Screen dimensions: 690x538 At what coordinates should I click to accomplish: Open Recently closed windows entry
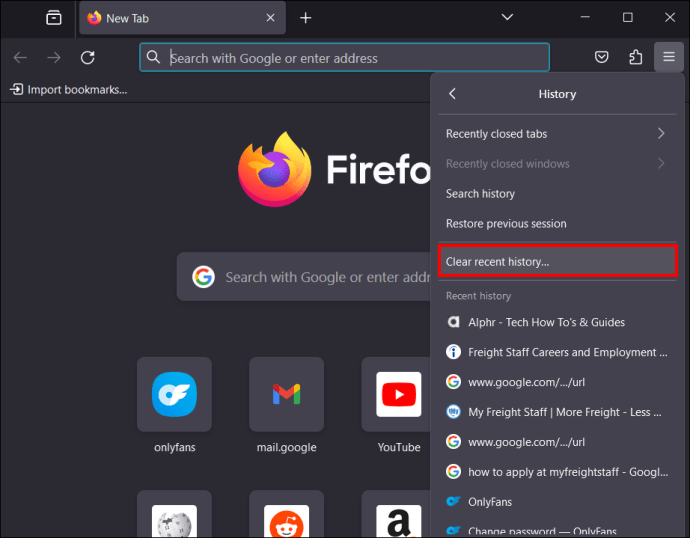(x=557, y=164)
